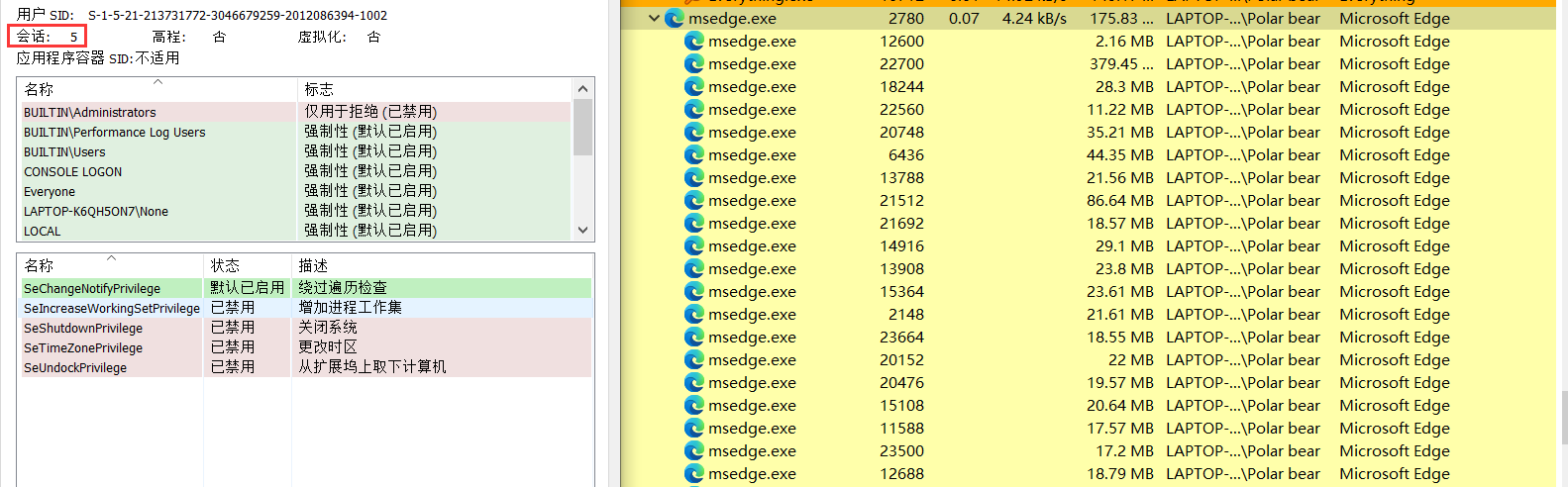Click Edge icon of msedge.exe PID 15108
This screenshot has height=487, width=1568.
[x=694, y=405]
